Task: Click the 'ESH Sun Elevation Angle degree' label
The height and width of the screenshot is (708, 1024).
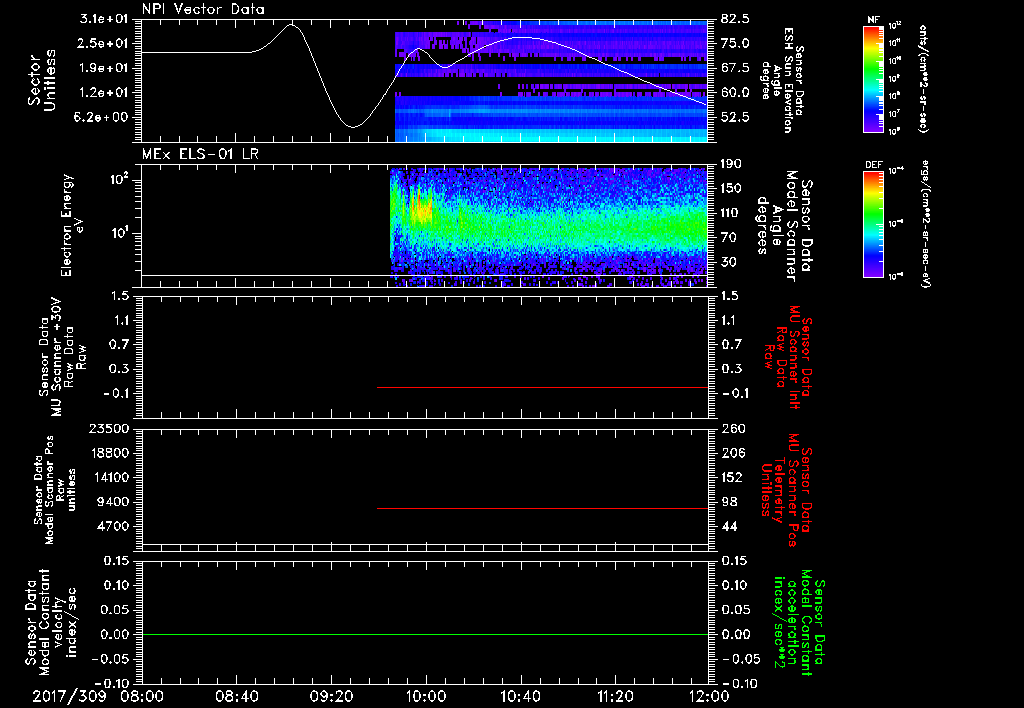Action: coord(782,80)
